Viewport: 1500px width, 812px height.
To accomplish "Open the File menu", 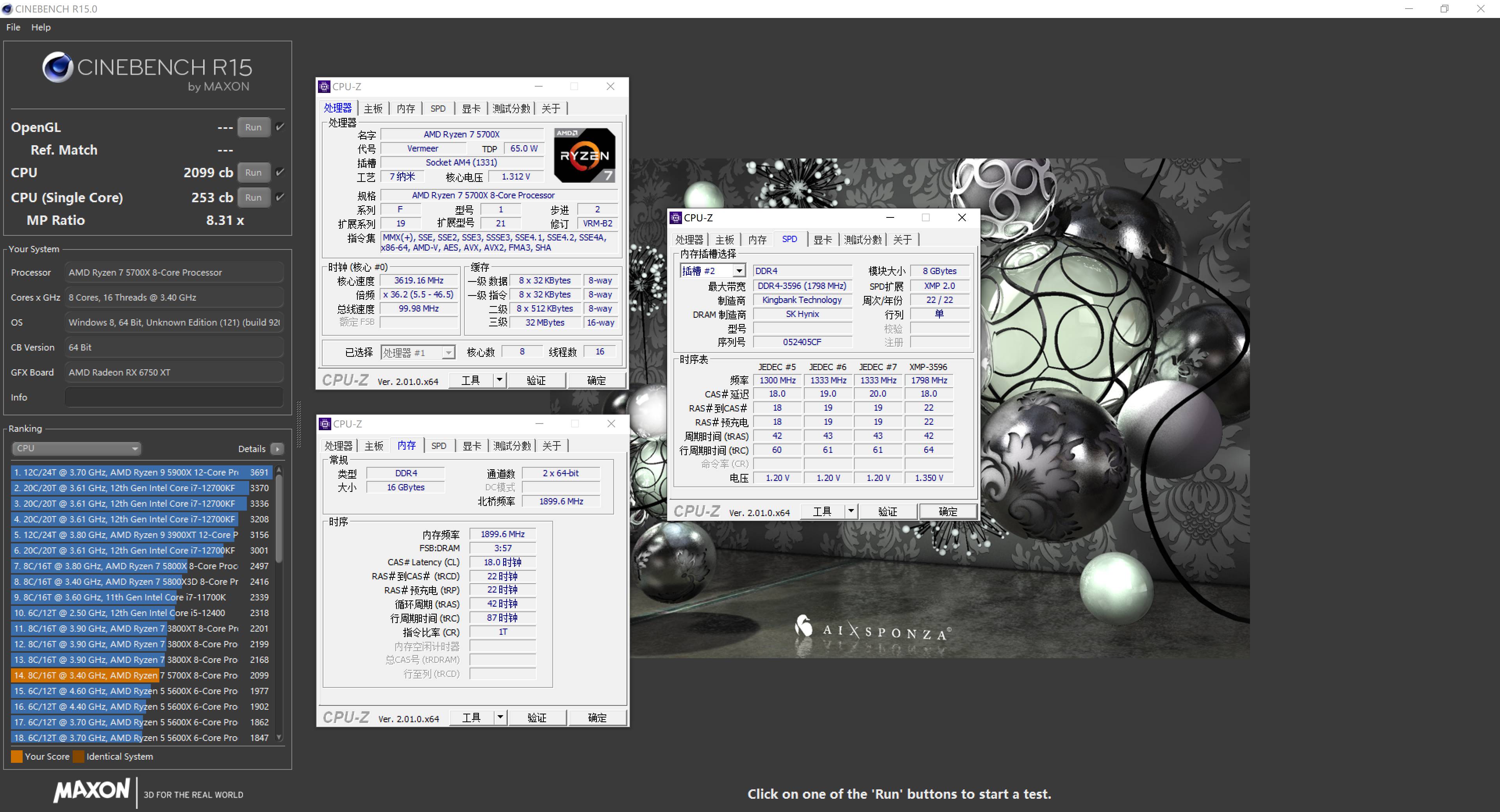I will pyautogui.click(x=13, y=27).
